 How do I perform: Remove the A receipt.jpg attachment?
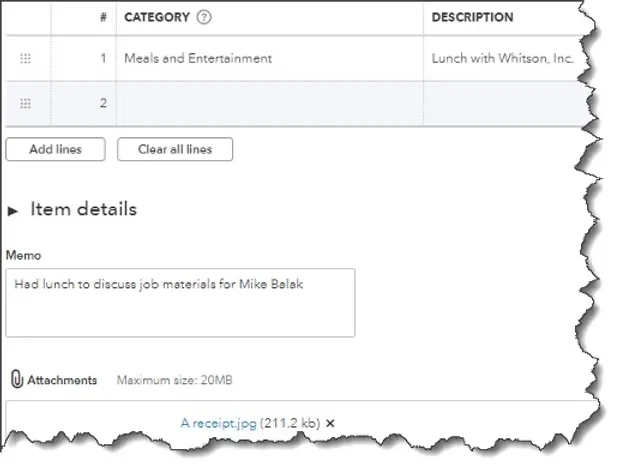330,423
